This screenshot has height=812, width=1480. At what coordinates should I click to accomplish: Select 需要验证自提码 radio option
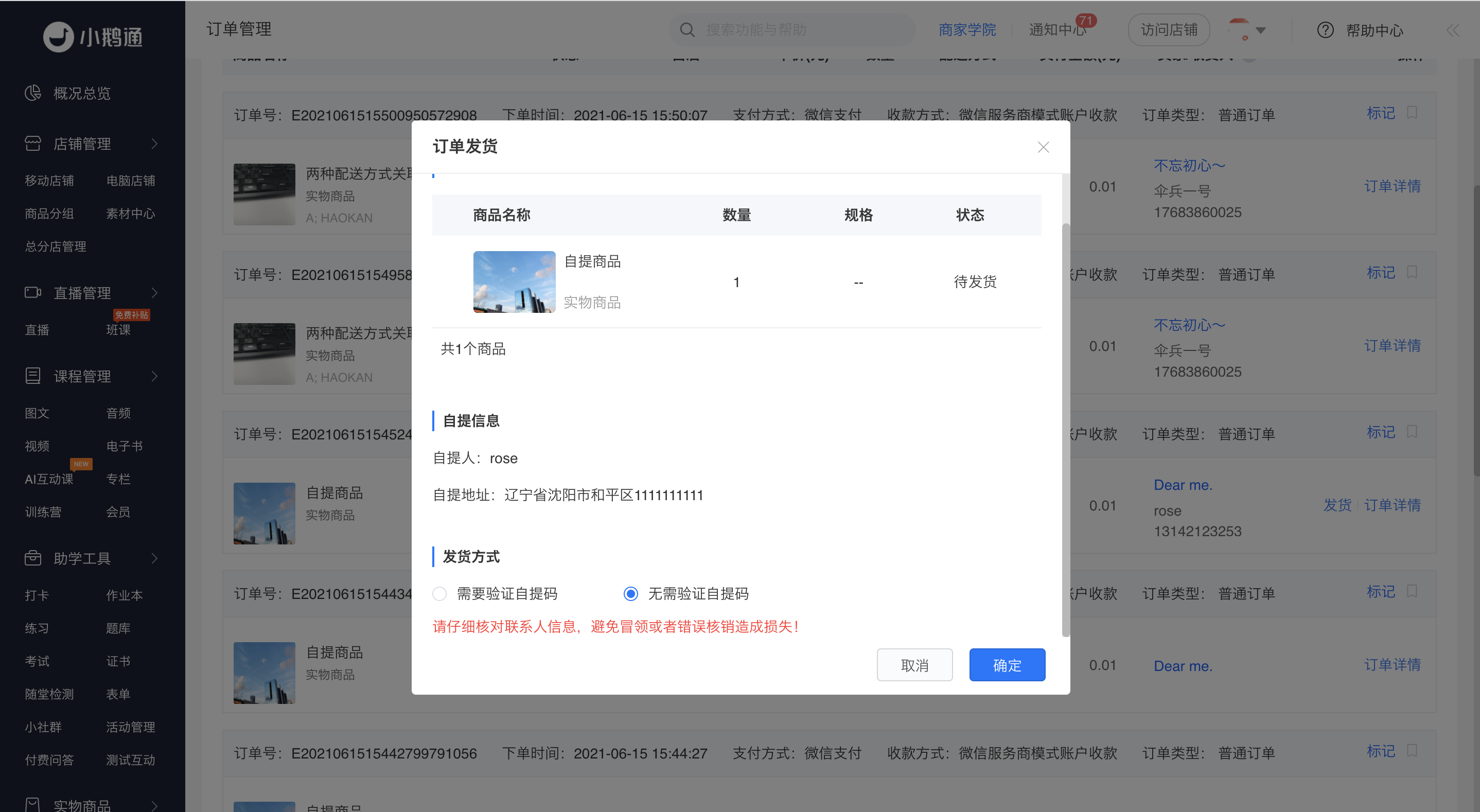[x=439, y=594]
